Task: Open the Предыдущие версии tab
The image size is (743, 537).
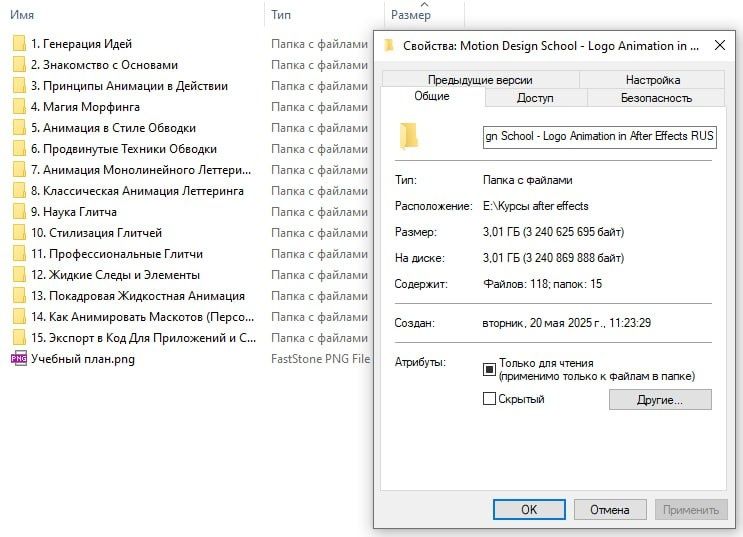Action: (480, 80)
